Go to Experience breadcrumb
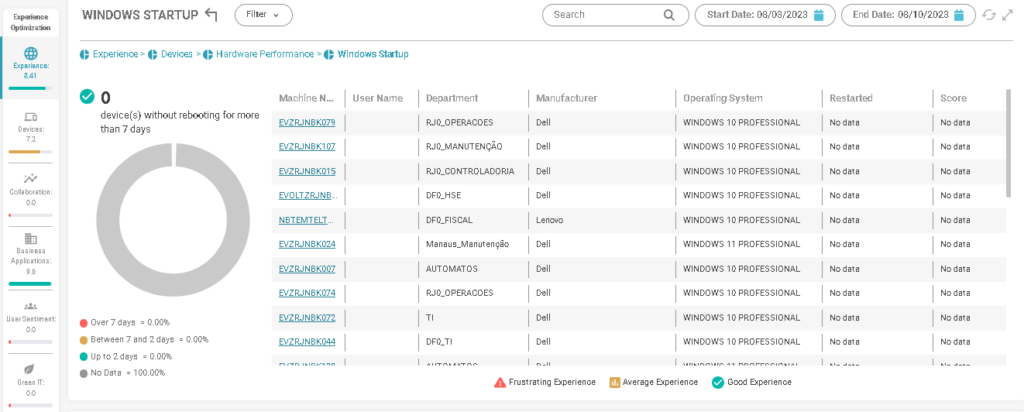Image resolution: width=1024 pixels, height=412 pixels. [115, 54]
